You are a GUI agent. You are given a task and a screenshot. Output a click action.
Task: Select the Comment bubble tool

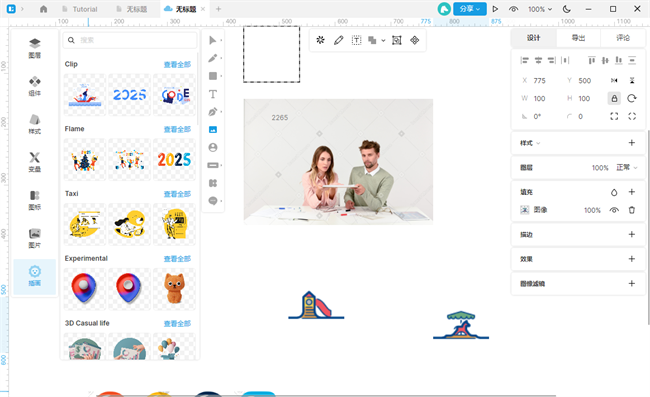click(213, 201)
